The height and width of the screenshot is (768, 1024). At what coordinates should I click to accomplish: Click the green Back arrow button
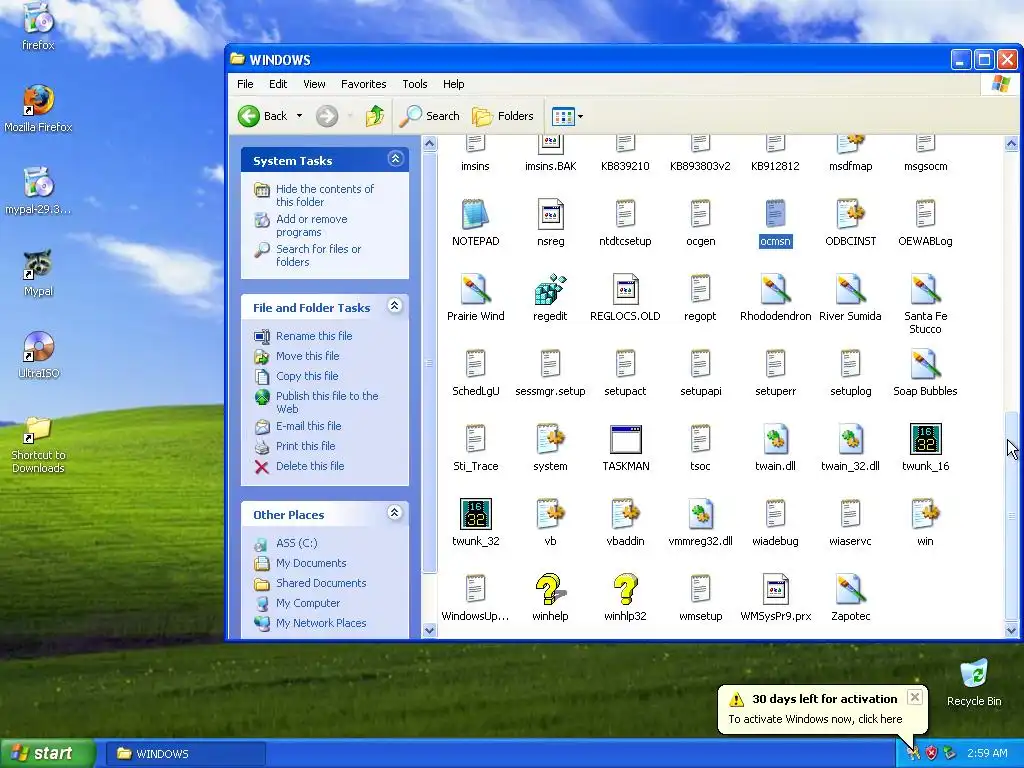tap(249, 116)
